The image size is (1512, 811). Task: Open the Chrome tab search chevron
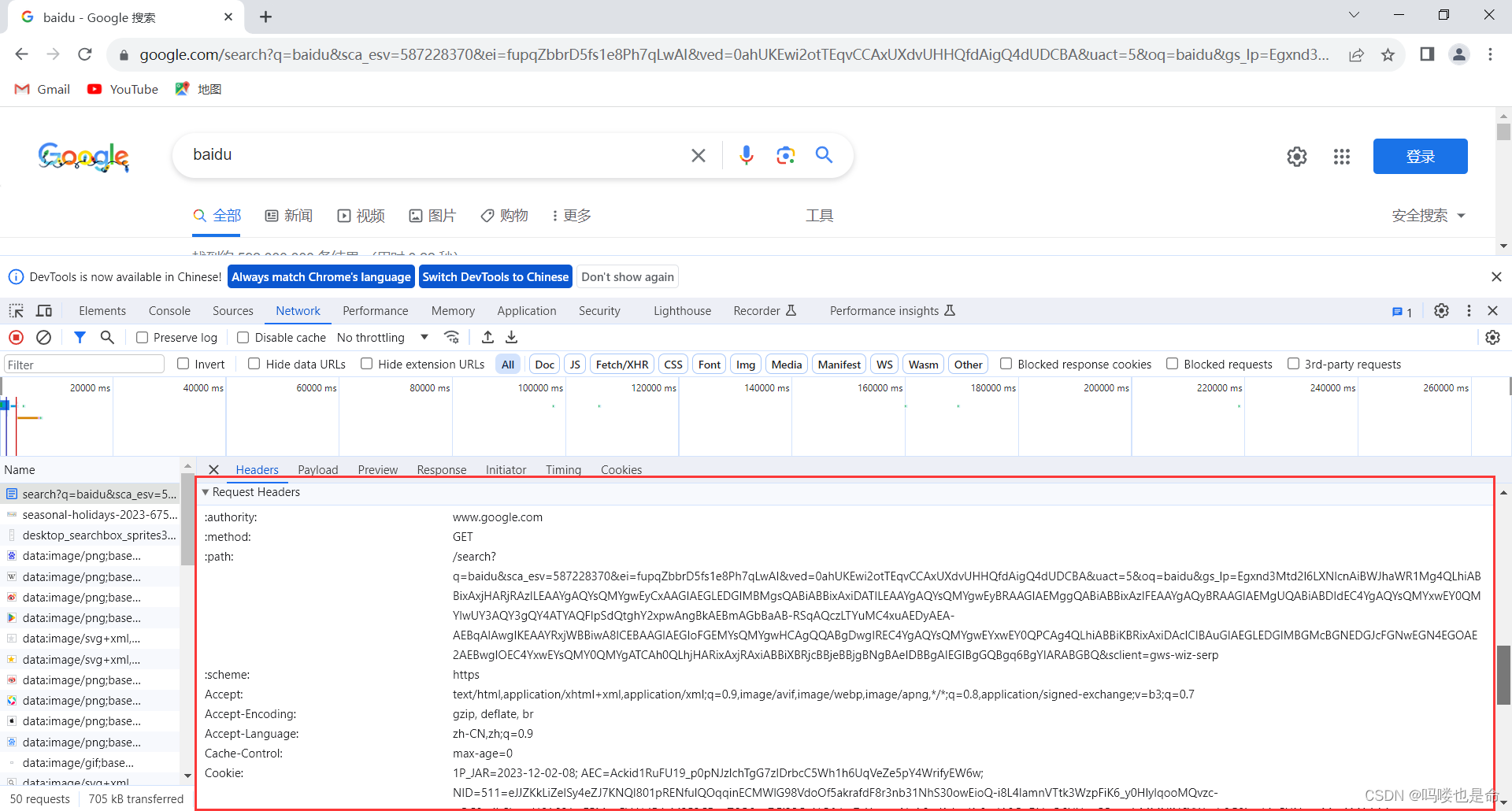coord(1354,15)
